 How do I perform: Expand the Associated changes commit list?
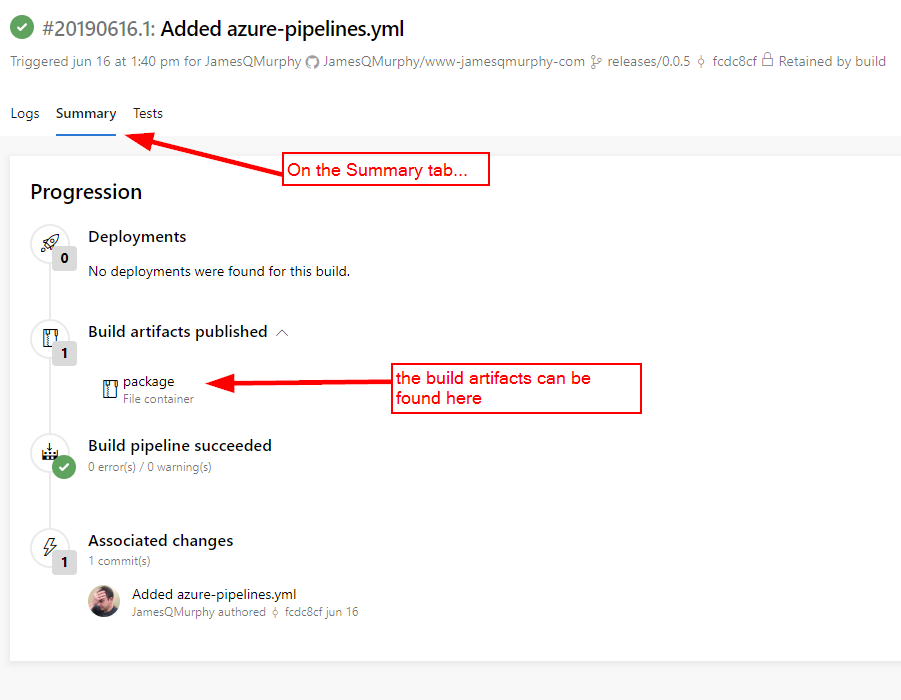click(x=160, y=540)
